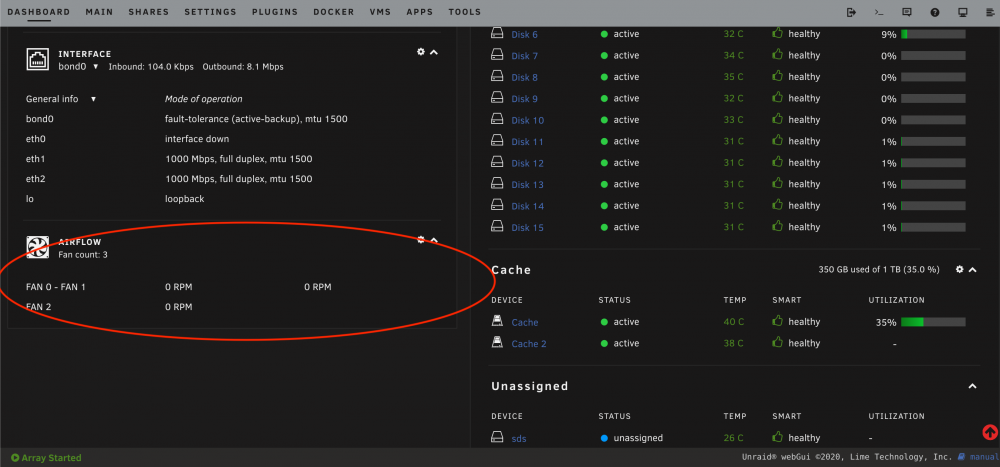This screenshot has width=1000, height=467.
Task: Click the 350 GB used of 1 TB text
Action: 879,270
